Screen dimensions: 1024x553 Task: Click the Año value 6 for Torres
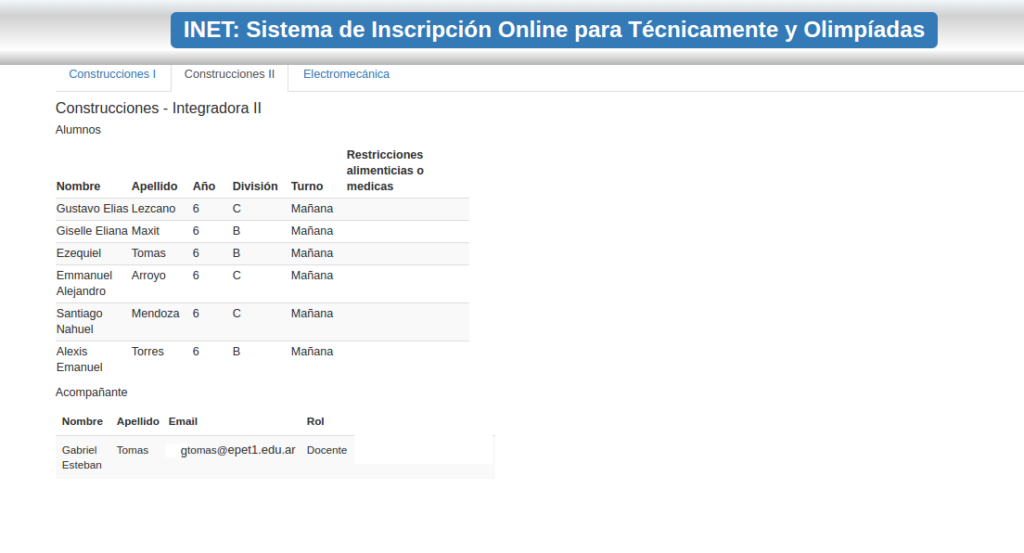click(x=196, y=351)
